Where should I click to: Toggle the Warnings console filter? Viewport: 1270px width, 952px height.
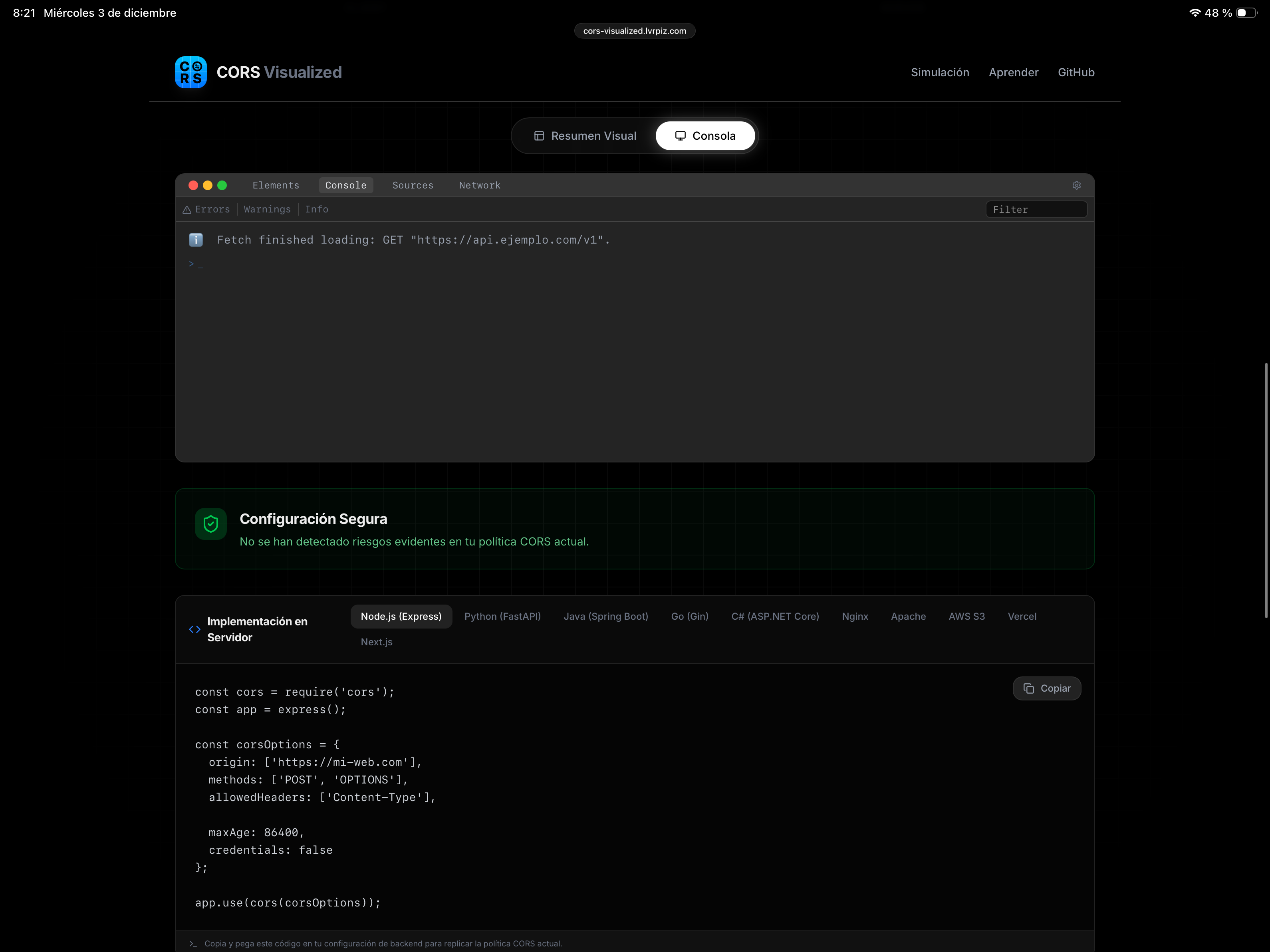tap(267, 210)
